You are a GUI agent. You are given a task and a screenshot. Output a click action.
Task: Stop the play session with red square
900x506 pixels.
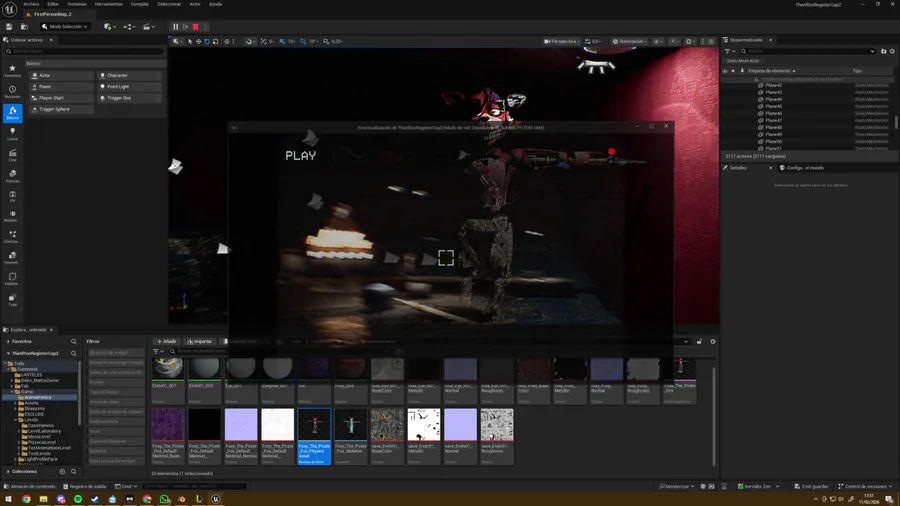tap(195, 27)
